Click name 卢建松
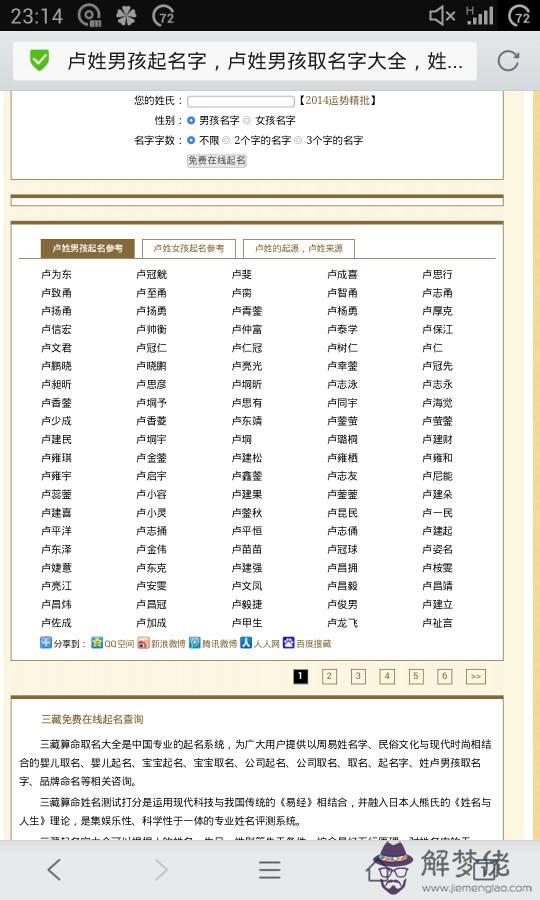Image resolution: width=540 pixels, height=900 pixels. [x=247, y=457]
